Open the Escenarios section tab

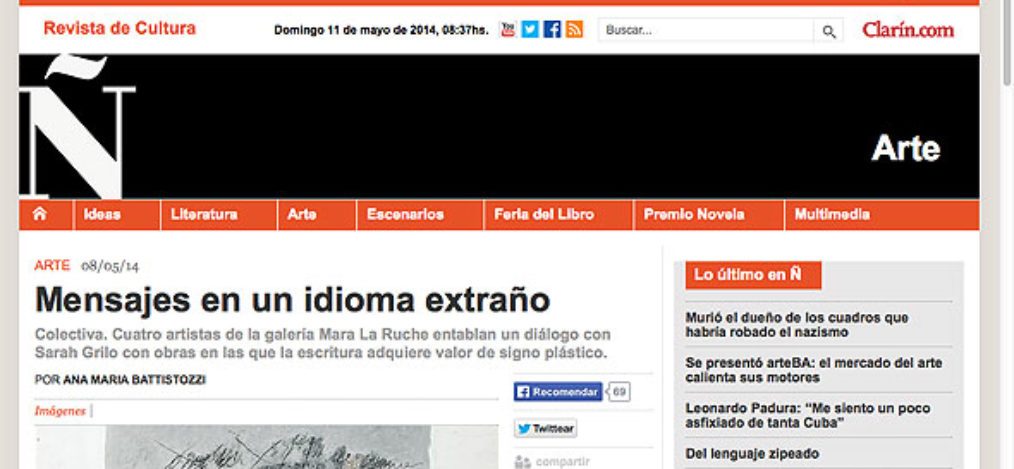click(x=420, y=215)
